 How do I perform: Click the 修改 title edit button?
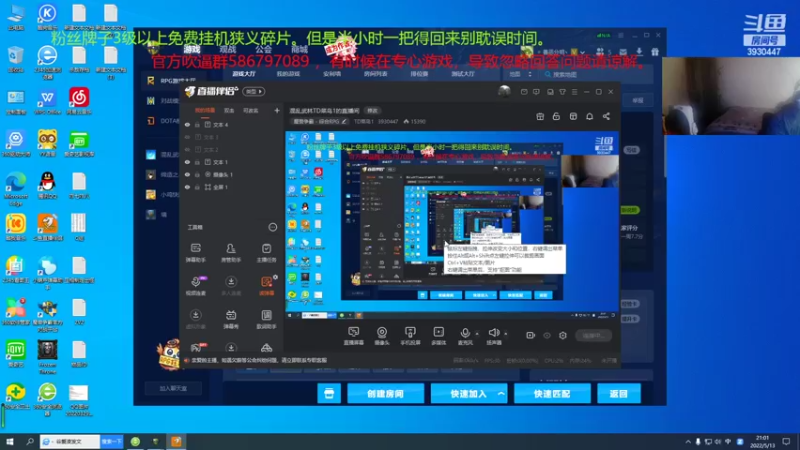pos(372,111)
